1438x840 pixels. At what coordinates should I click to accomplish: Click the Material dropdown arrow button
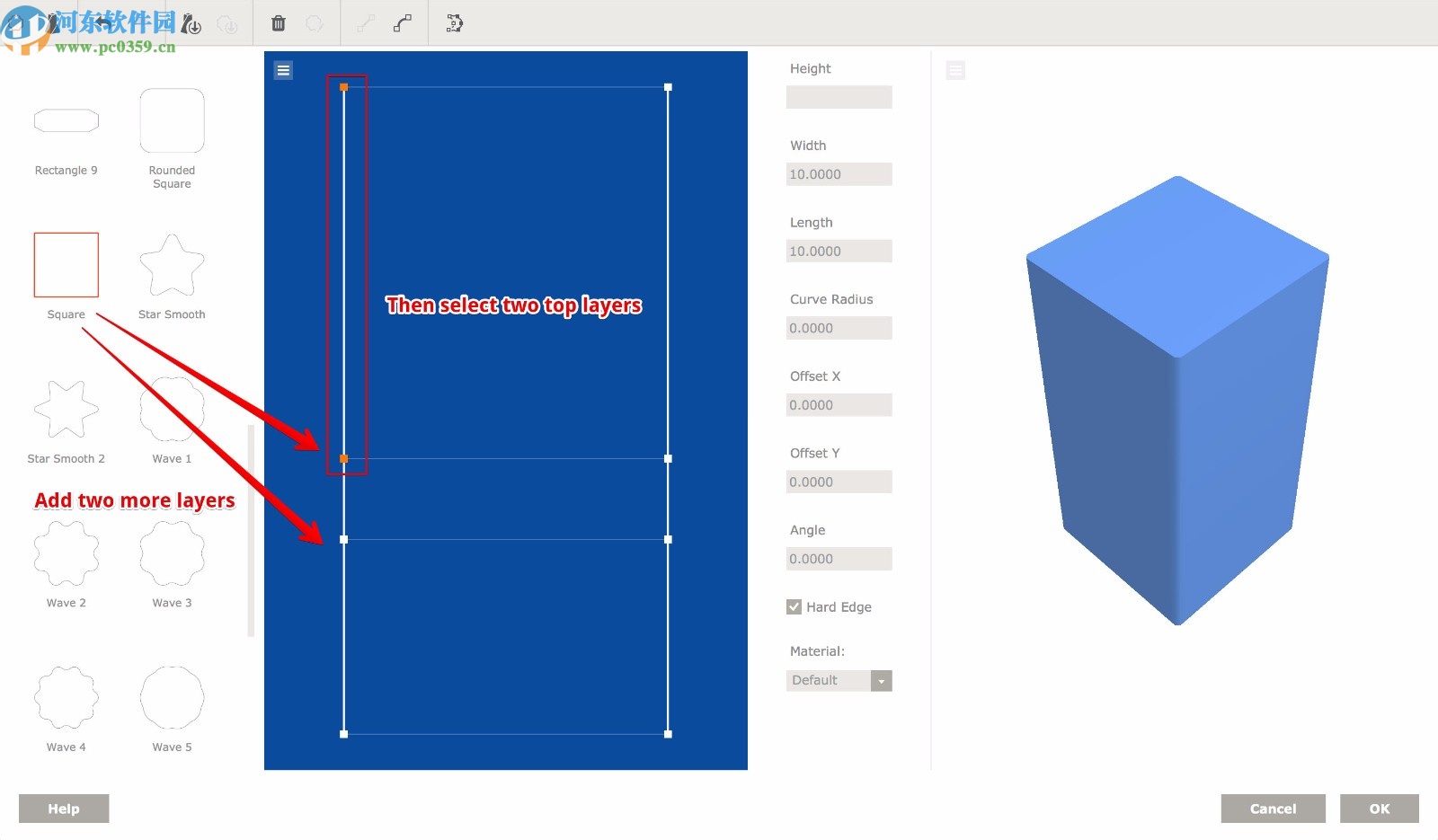882,680
